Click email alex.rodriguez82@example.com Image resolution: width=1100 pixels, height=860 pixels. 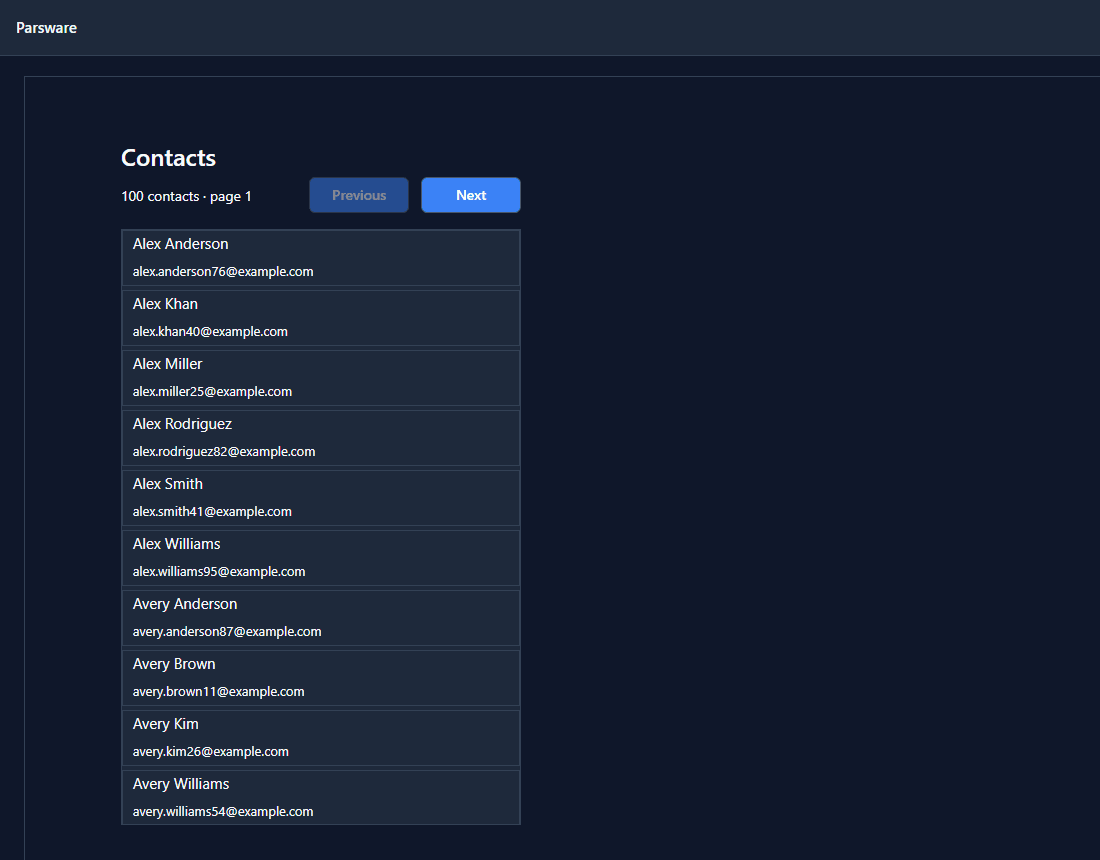[x=224, y=452]
